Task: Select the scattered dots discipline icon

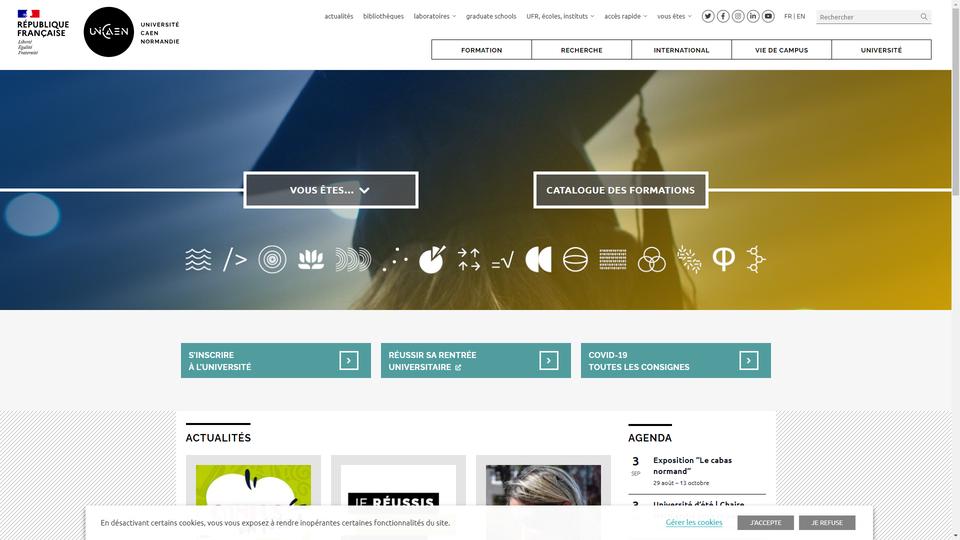Action: click(395, 260)
